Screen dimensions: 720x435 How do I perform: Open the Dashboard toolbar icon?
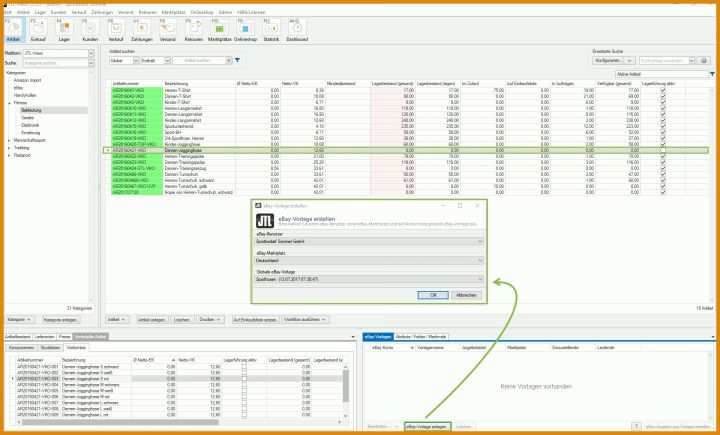point(297,30)
